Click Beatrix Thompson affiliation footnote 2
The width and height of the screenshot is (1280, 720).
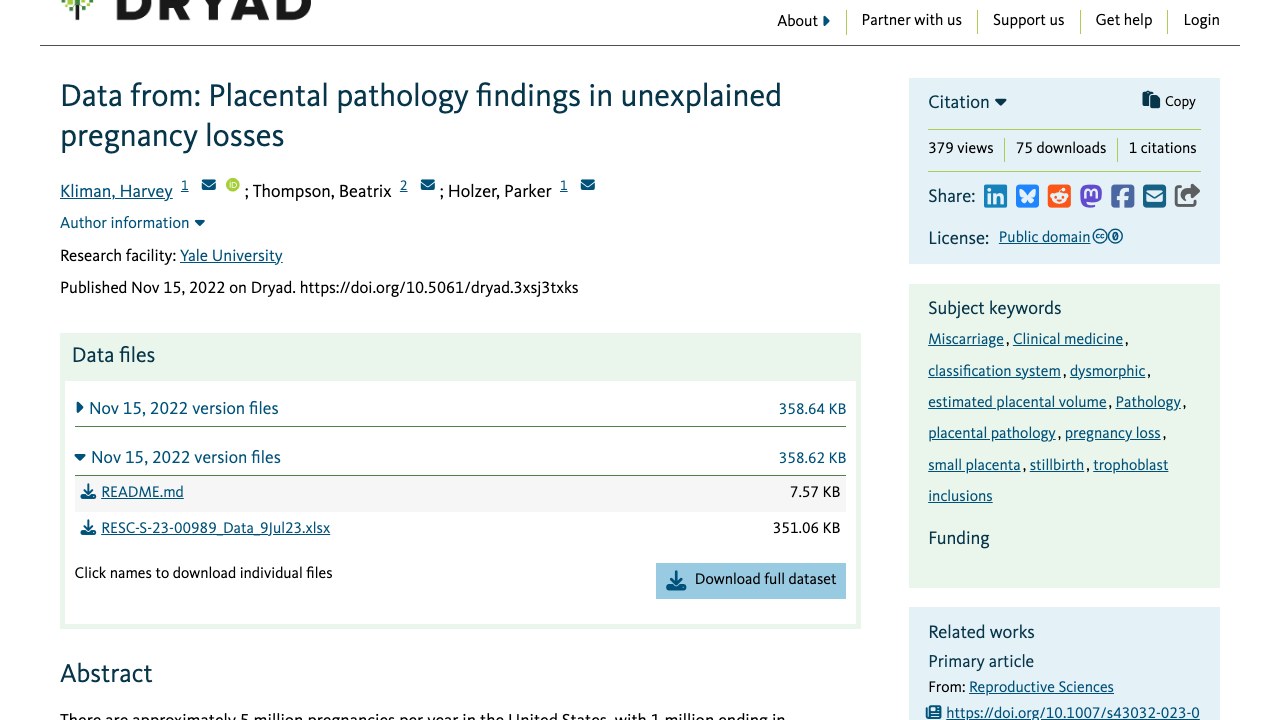403,185
